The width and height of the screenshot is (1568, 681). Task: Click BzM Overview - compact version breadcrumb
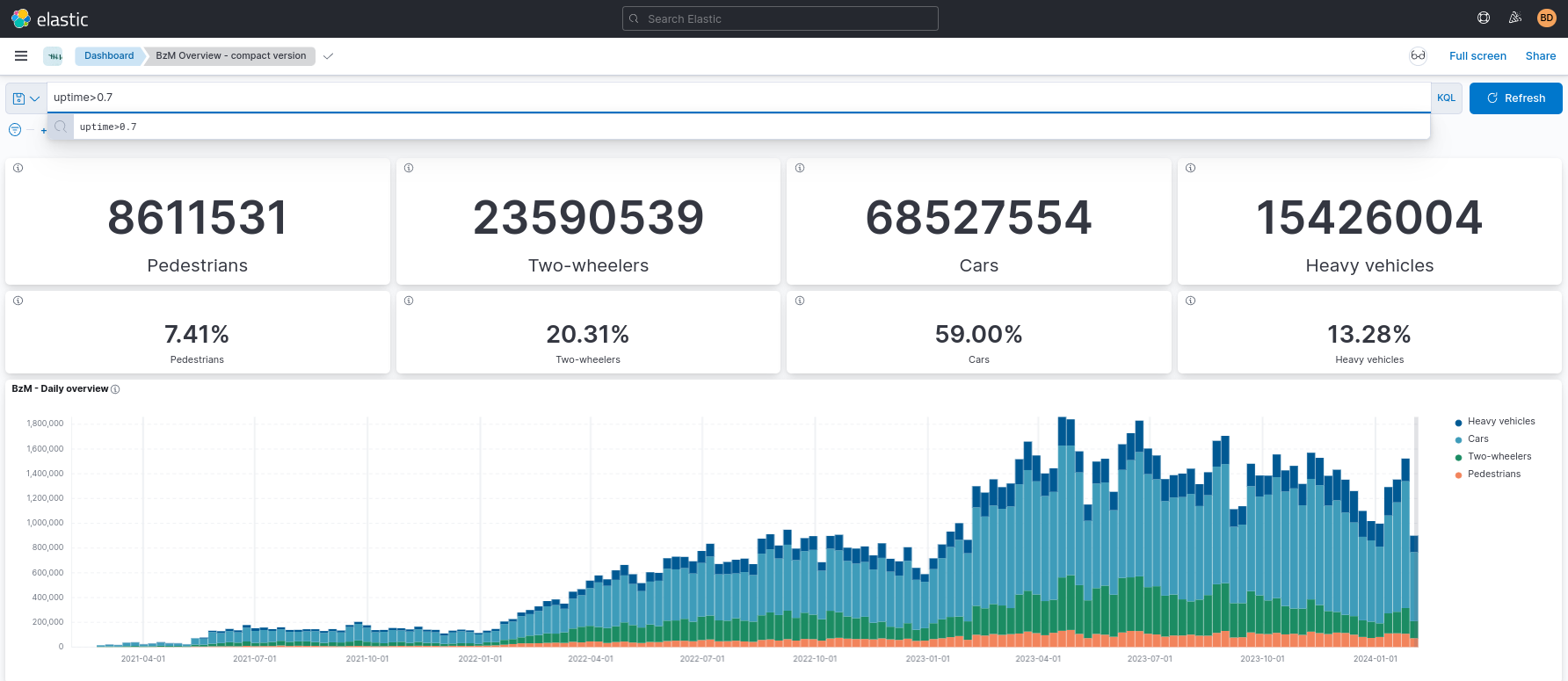coord(230,56)
